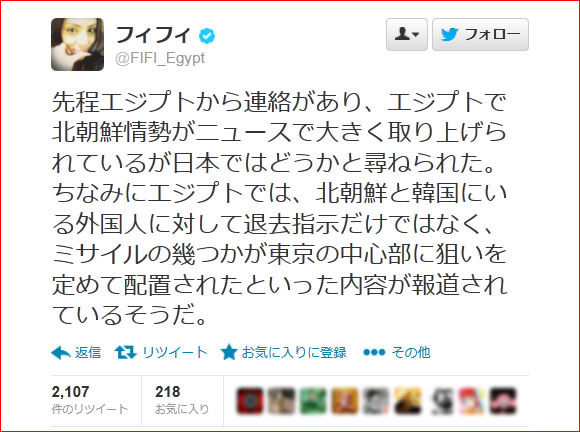The image size is (580, 432).
Task: Retweet via the リツイート link
Action: coord(175,352)
